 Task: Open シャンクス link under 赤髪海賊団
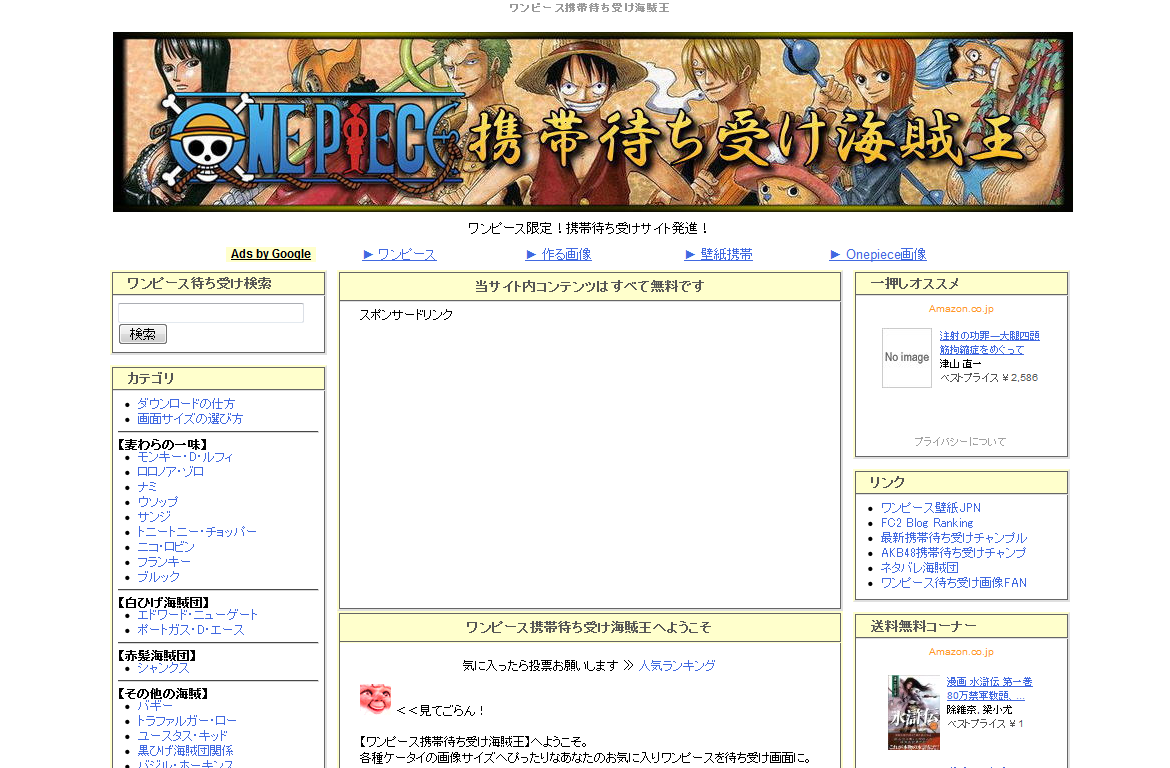(x=163, y=668)
